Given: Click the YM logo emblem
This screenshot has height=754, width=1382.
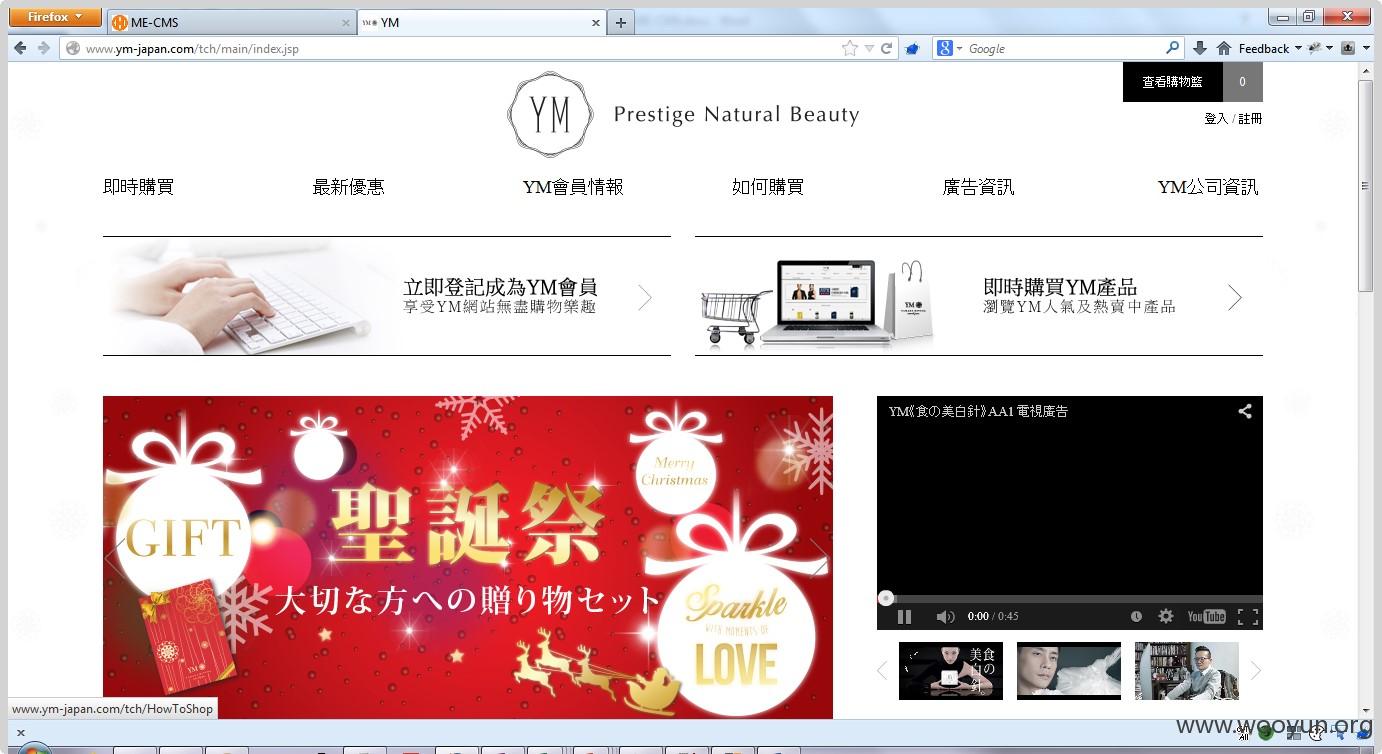Looking at the screenshot, I should click(550, 115).
